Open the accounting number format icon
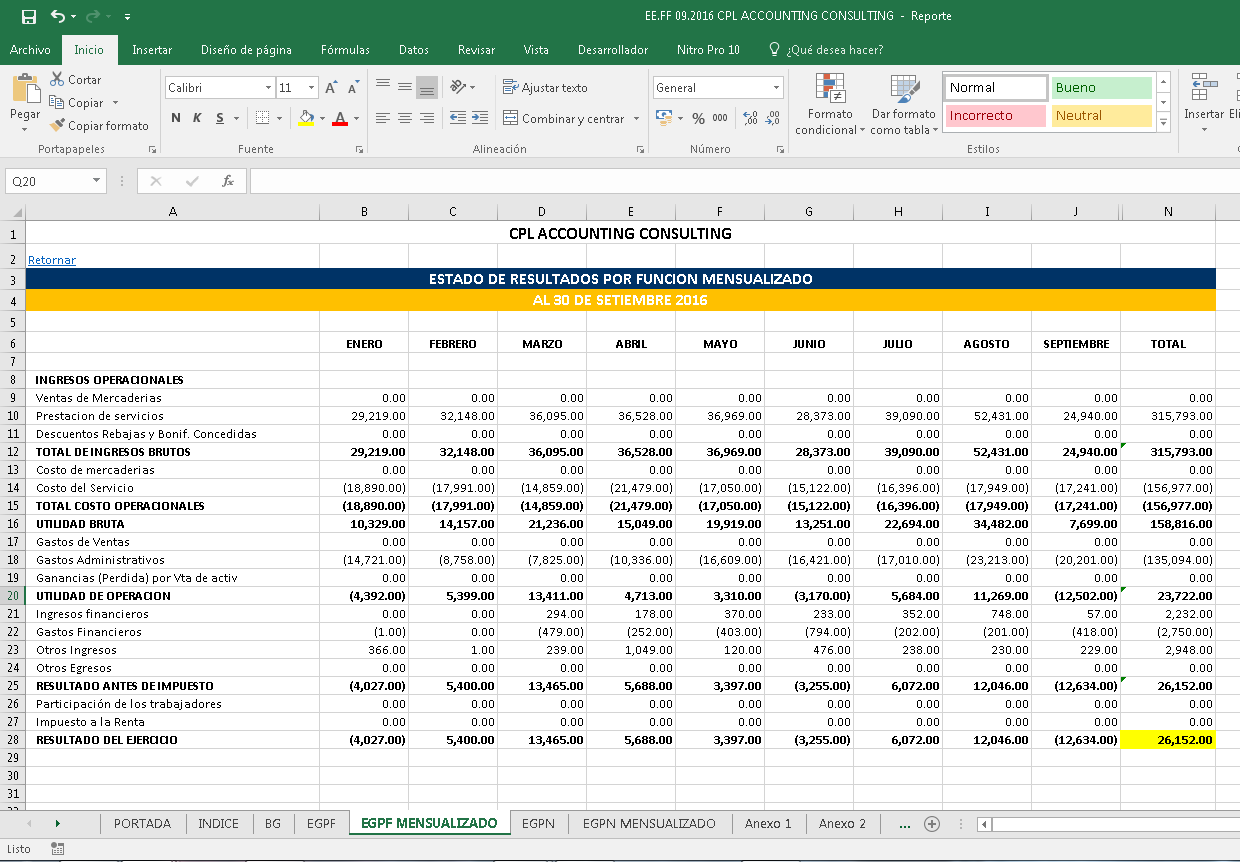 tap(663, 118)
